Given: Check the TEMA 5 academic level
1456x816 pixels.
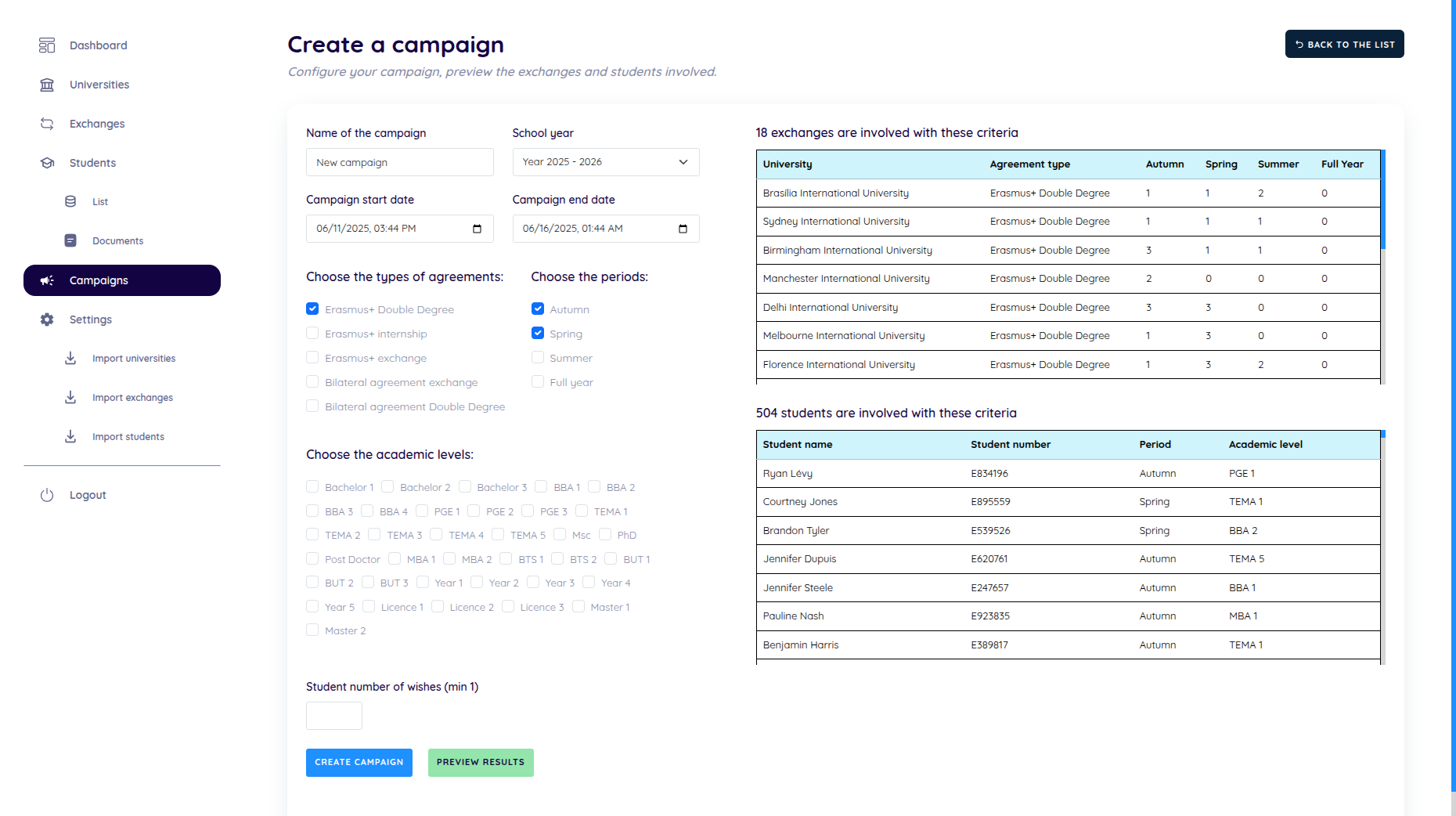Looking at the screenshot, I should [498, 535].
